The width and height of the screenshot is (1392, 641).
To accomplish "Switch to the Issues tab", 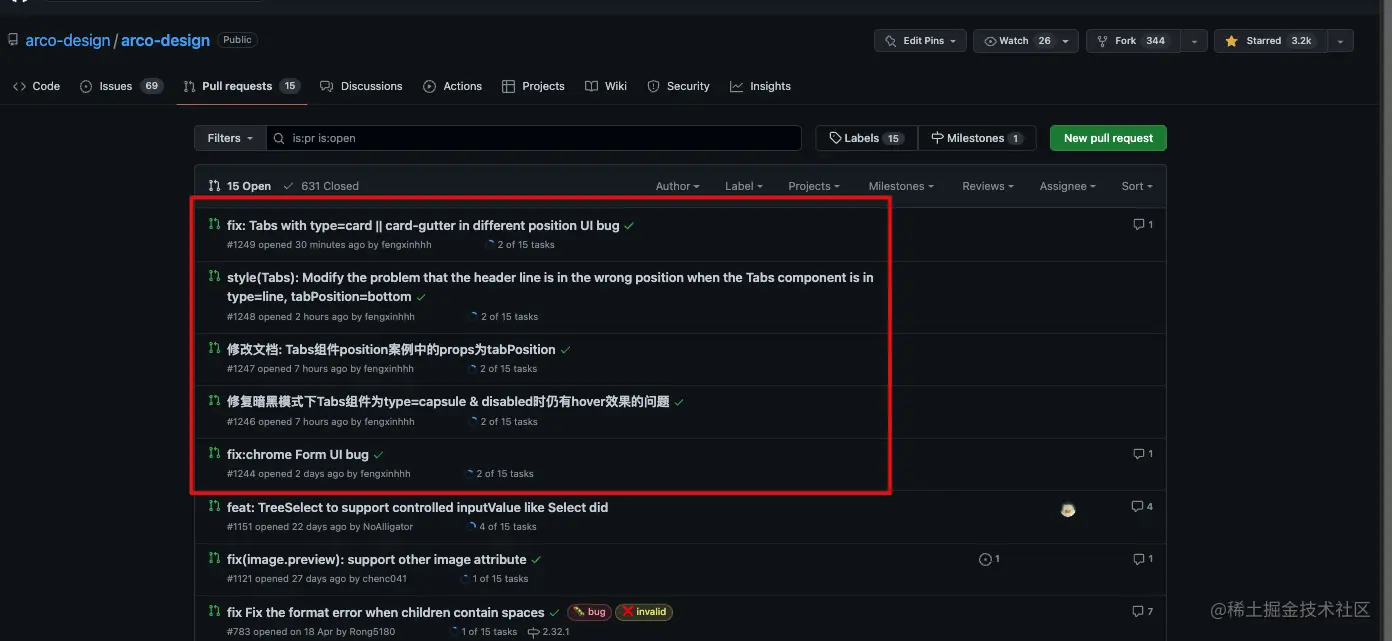I will (121, 86).
